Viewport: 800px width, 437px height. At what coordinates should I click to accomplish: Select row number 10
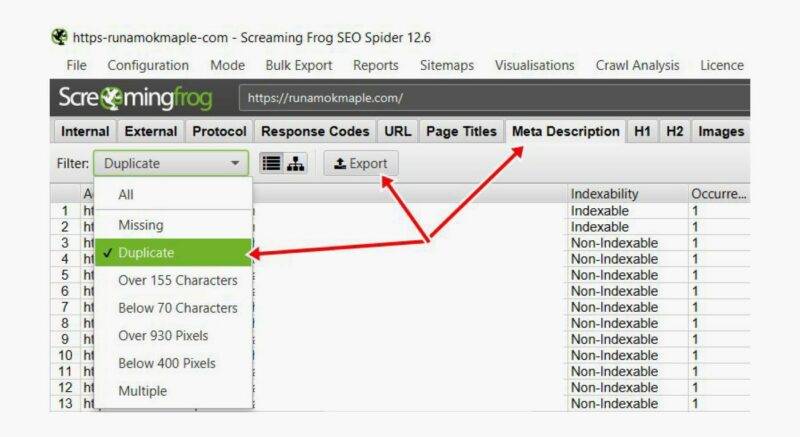[x=65, y=355]
